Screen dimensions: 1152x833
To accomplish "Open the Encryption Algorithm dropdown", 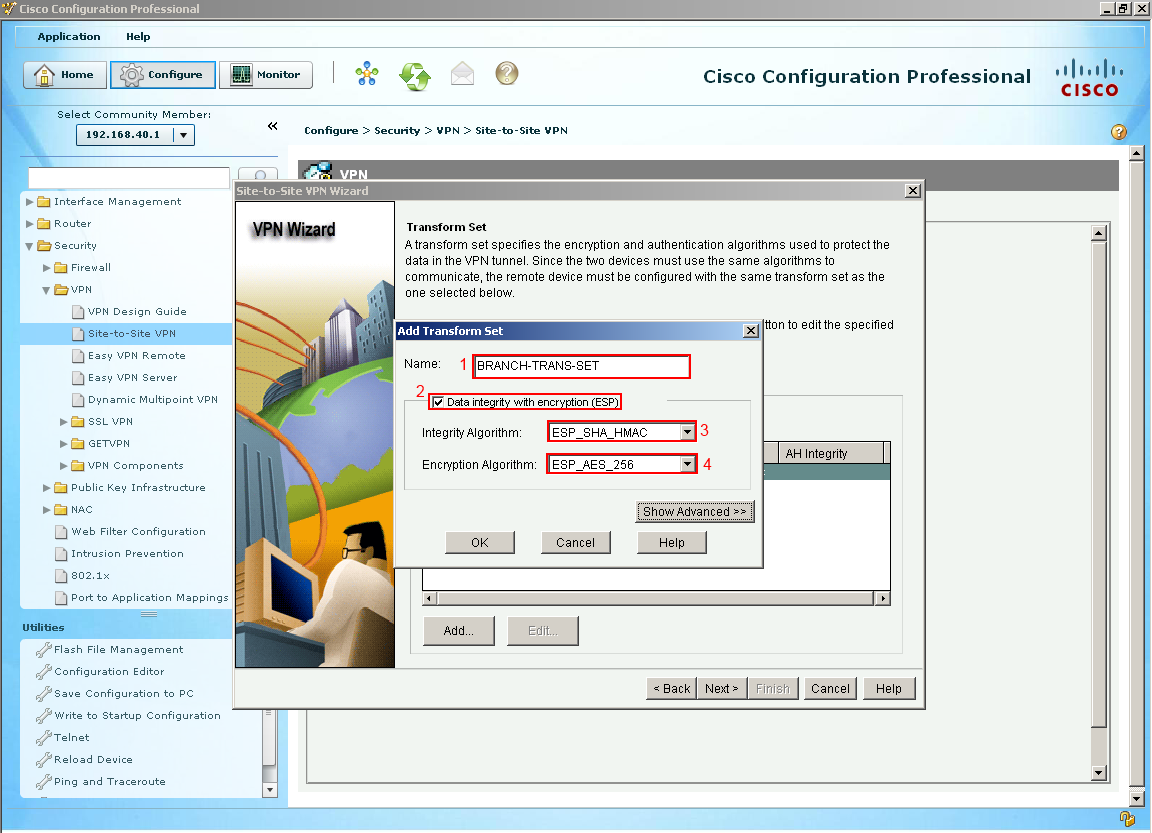I will point(687,464).
